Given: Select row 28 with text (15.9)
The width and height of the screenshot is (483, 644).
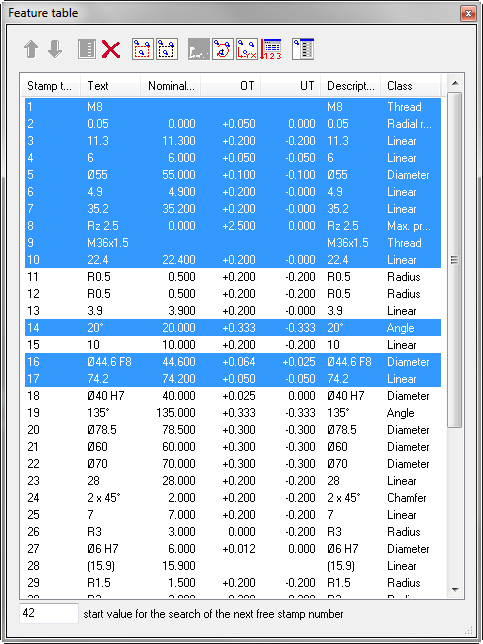Looking at the screenshot, I should (x=233, y=566).
